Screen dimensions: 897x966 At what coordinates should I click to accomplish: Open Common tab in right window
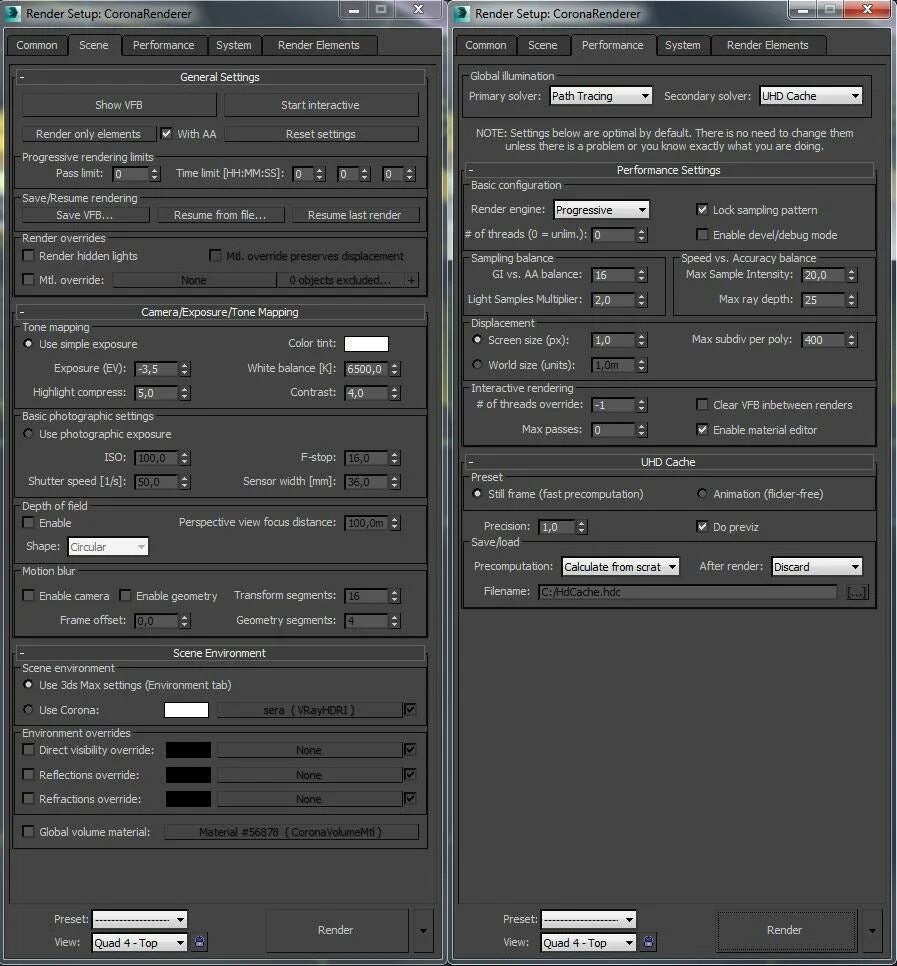[x=486, y=46]
